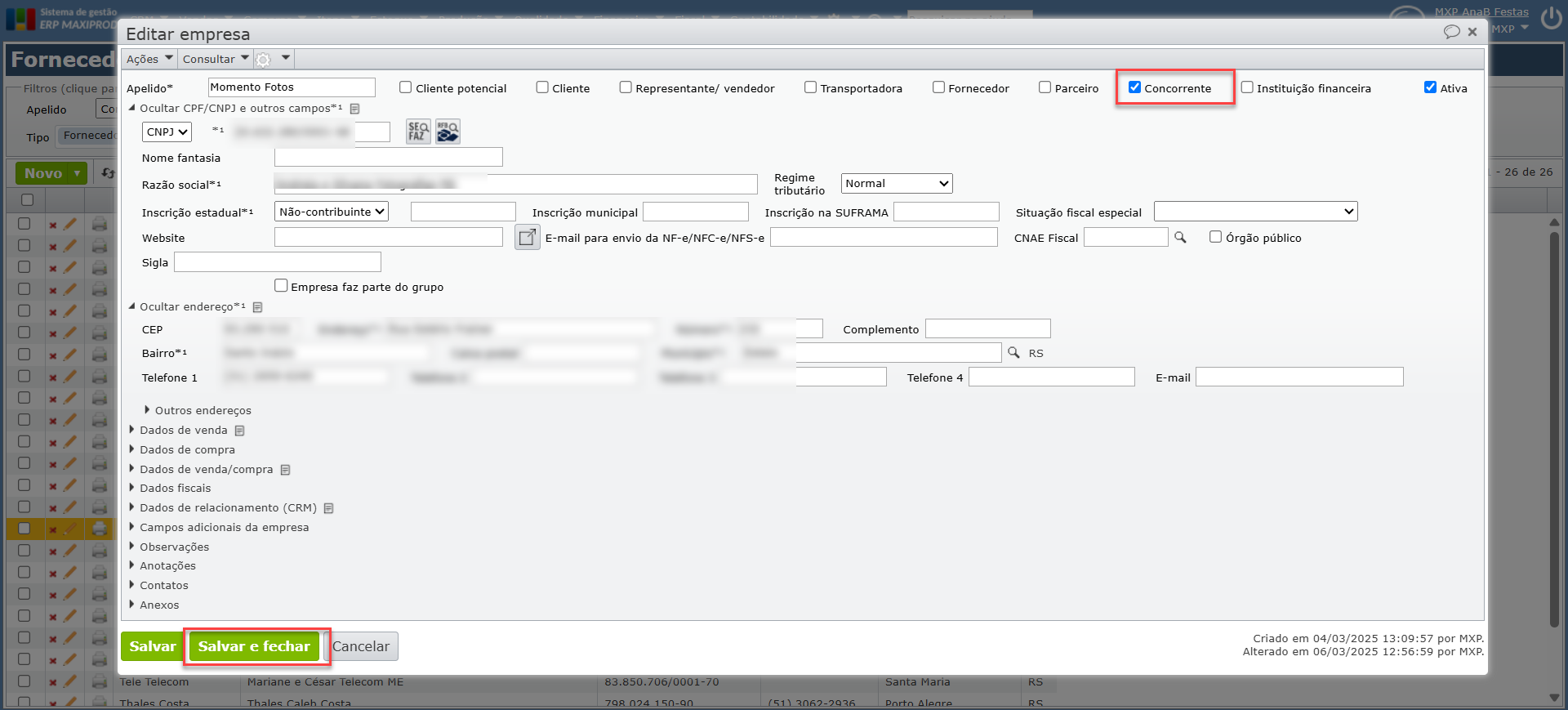This screenshot has width=1568, height=710.
Task: Tick the Órgão público checkbox
Action: [1215, 237]
